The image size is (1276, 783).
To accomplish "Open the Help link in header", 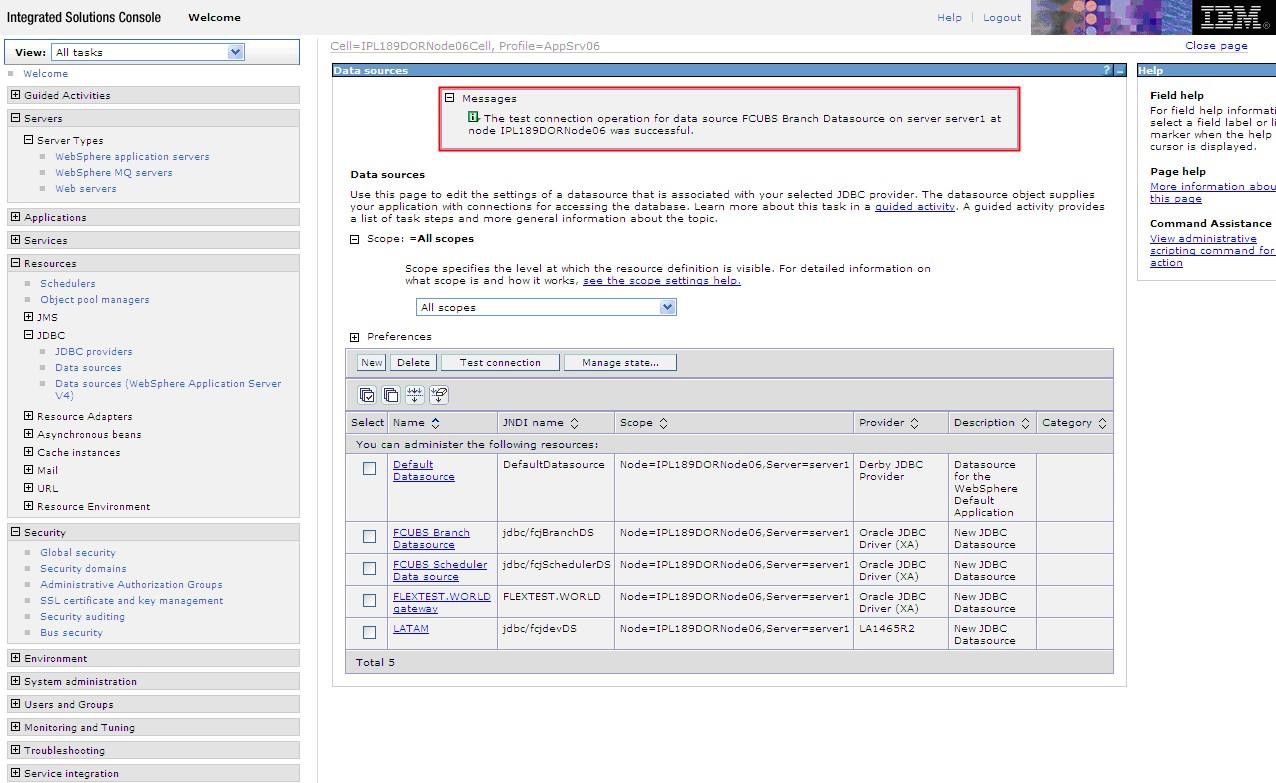I will click(949, 17).
